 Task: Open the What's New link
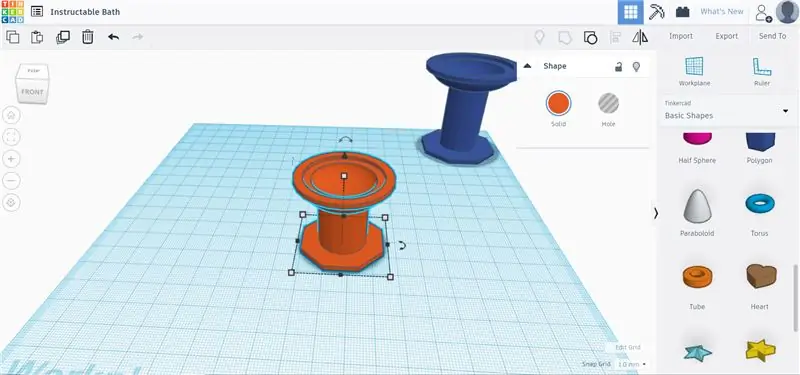tap(721, 11)
